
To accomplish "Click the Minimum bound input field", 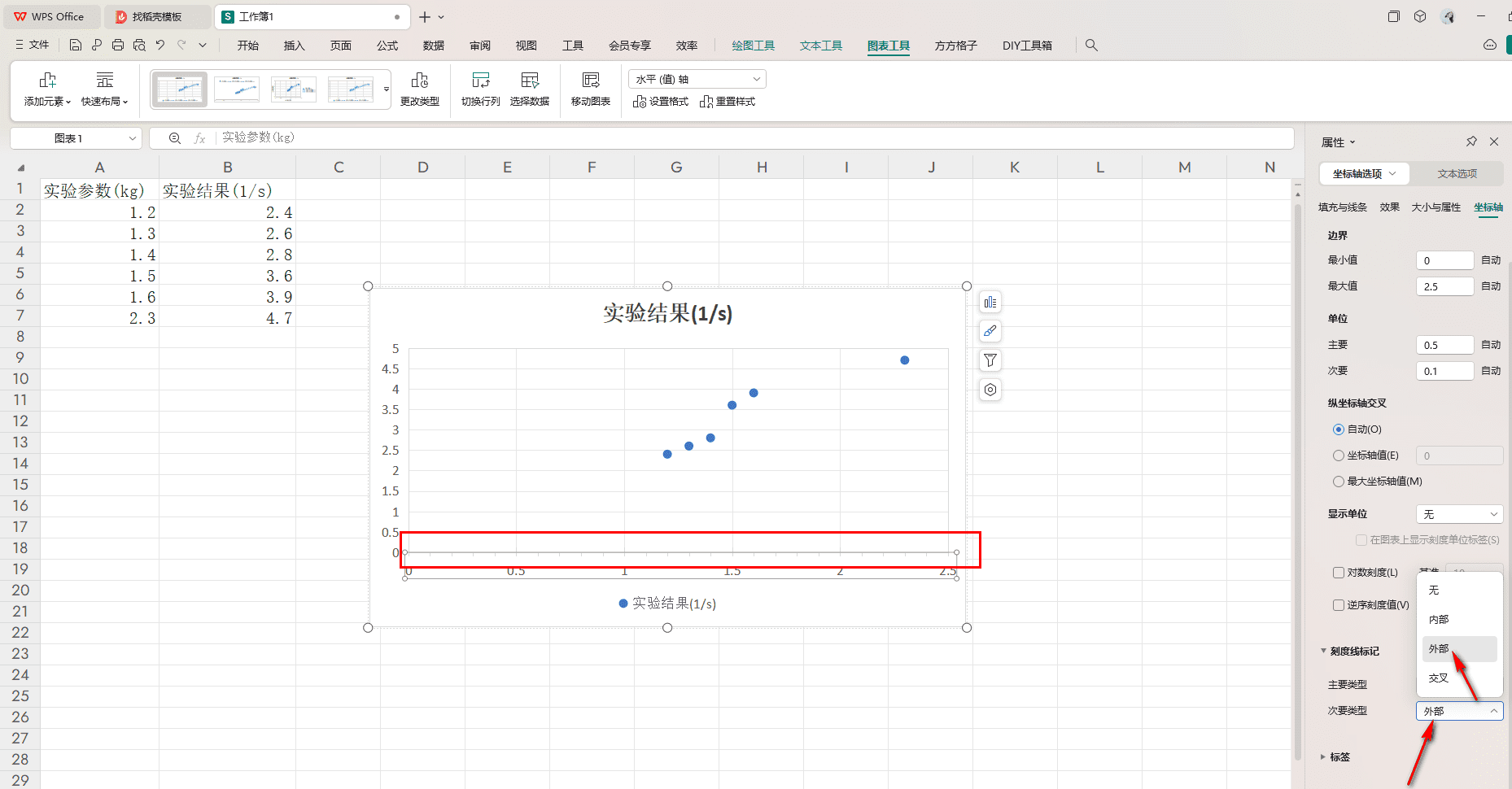I will (x=1445, y=260).
